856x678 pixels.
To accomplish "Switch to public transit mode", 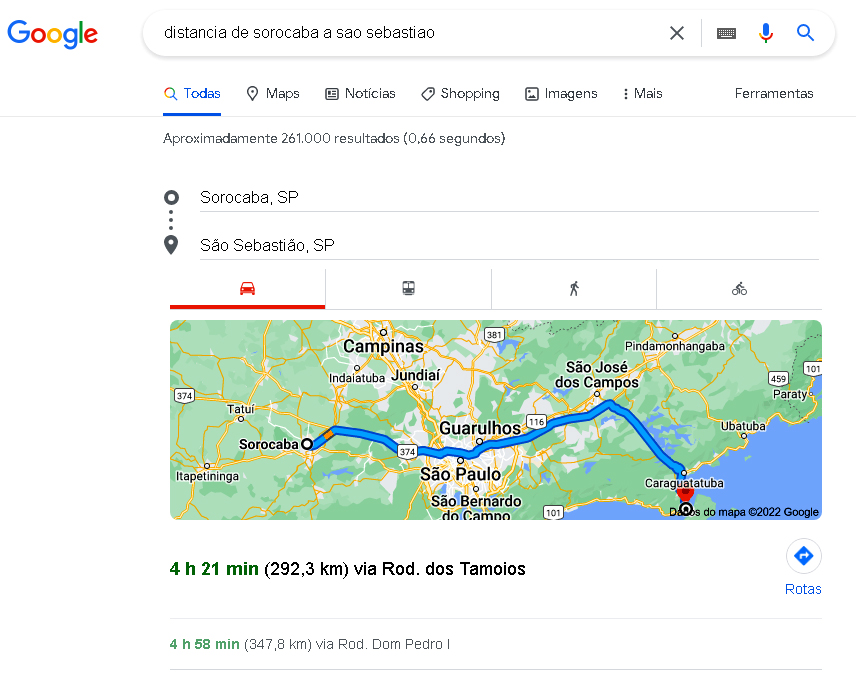I will pyautogui.click(x=408, y=289).
